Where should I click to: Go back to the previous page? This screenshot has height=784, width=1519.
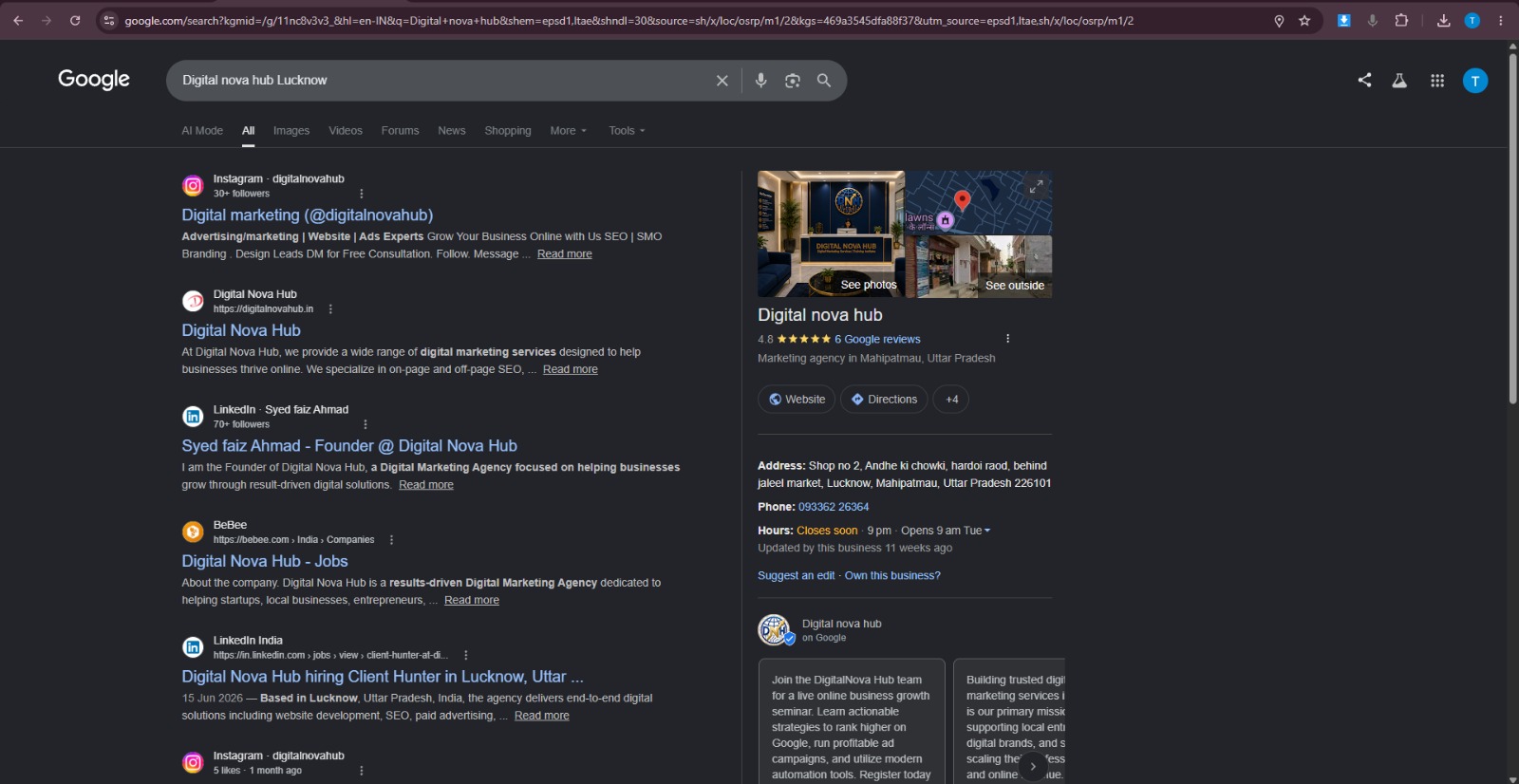click(x=18, y=20)
